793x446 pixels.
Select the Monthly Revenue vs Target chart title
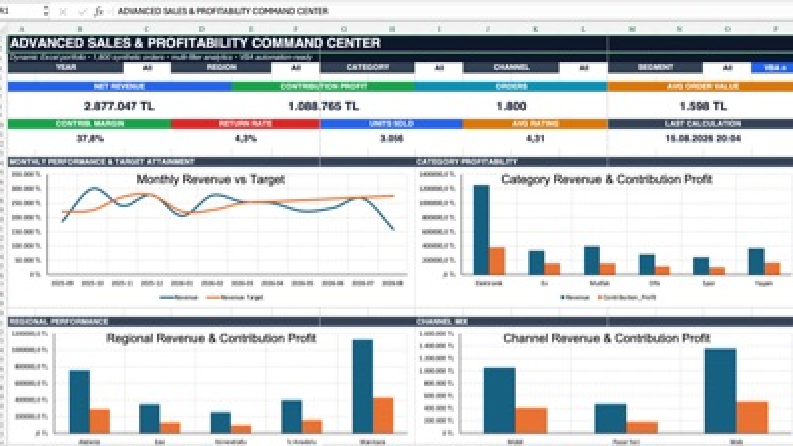coord(210,180)
